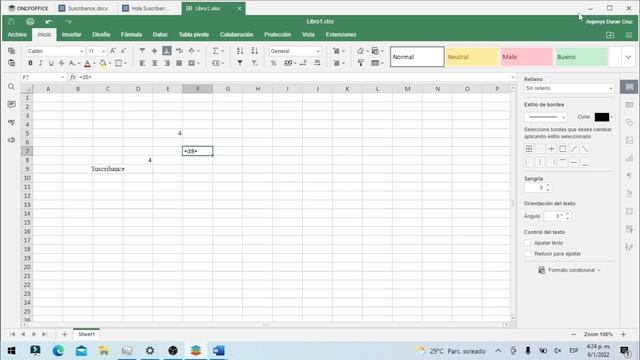Toggle underline formatting
Image resolution: width=640 pixels, height=360 pixels.
click(51, 63)
